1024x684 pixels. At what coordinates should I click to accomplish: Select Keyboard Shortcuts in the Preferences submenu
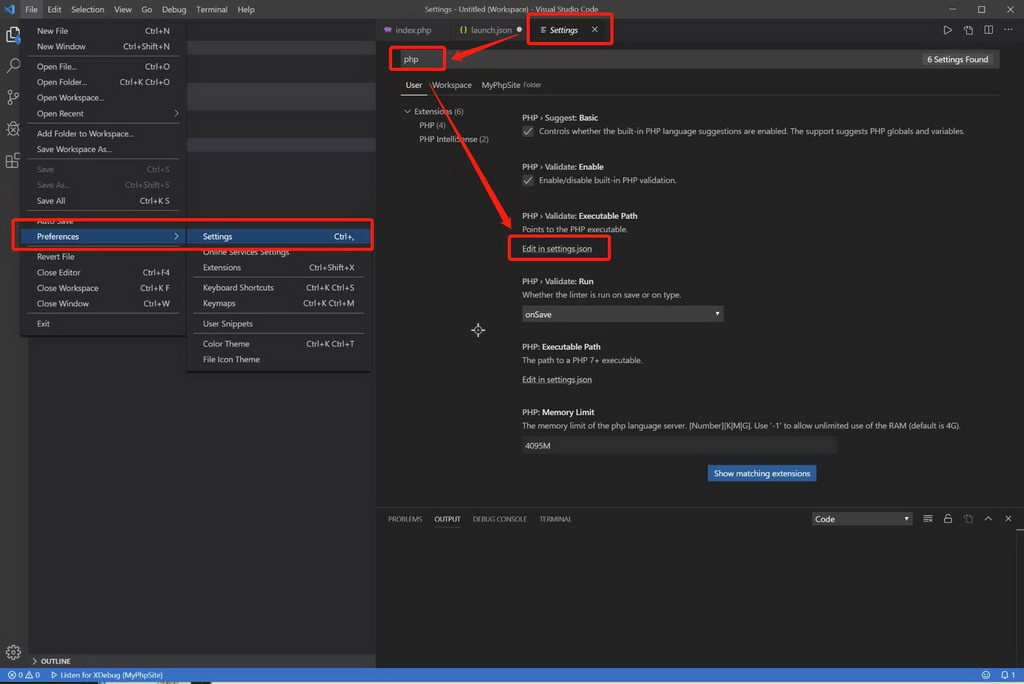[279, 287]
